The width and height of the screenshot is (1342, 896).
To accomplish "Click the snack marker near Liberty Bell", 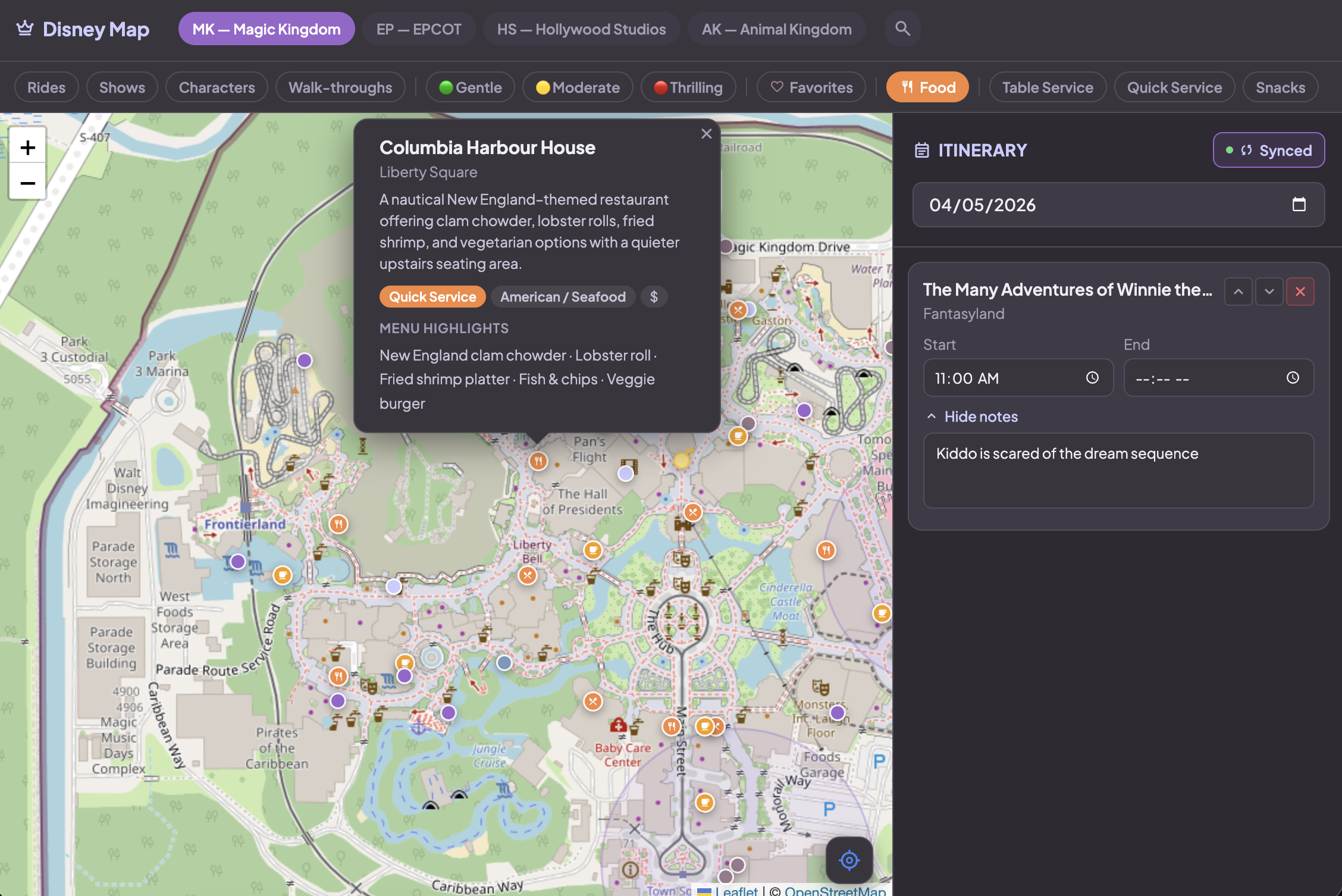I will click(528, 575).
